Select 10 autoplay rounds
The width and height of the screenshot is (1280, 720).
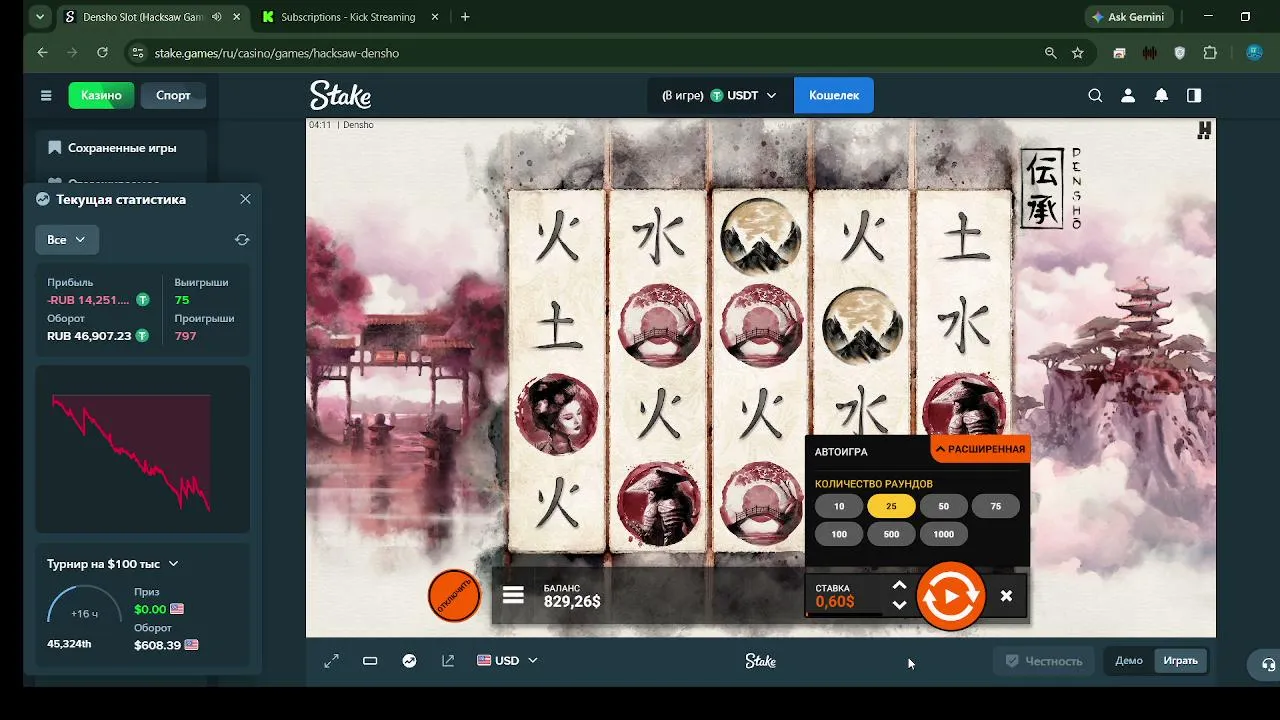click(x=839, y=506)
